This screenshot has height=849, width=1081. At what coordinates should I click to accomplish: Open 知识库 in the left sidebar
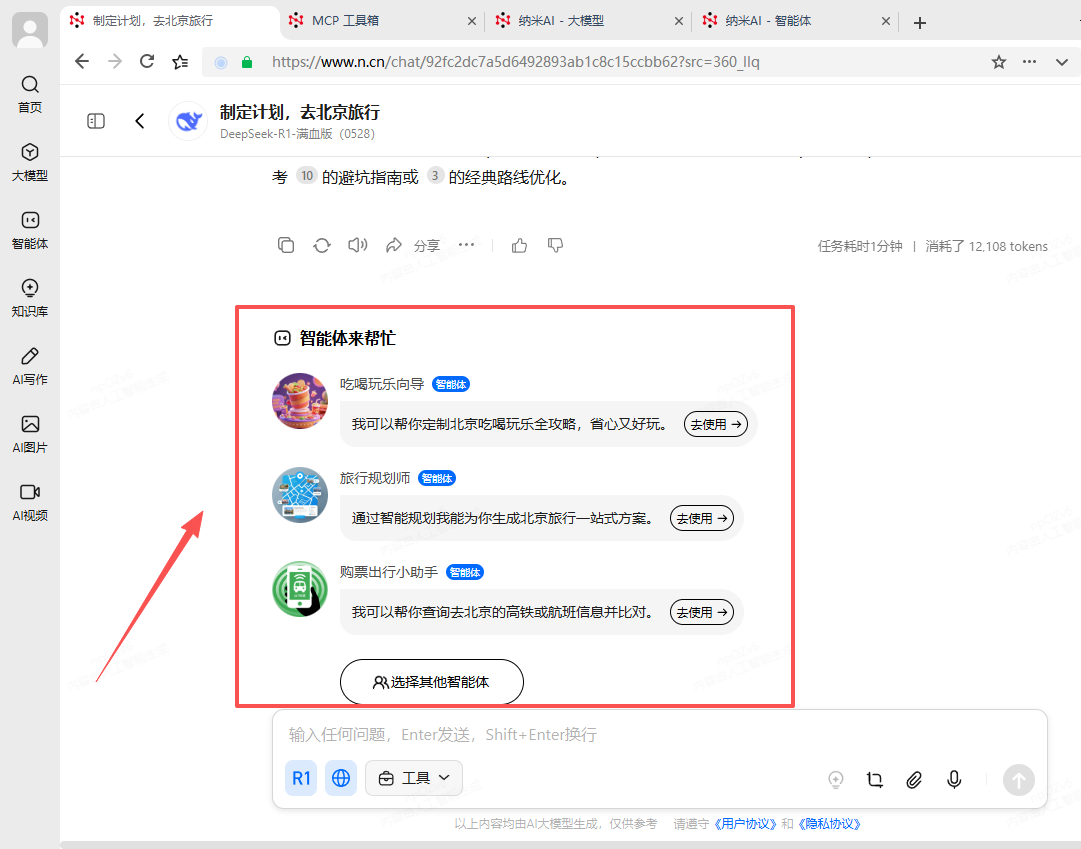click(x=30, y=298)
